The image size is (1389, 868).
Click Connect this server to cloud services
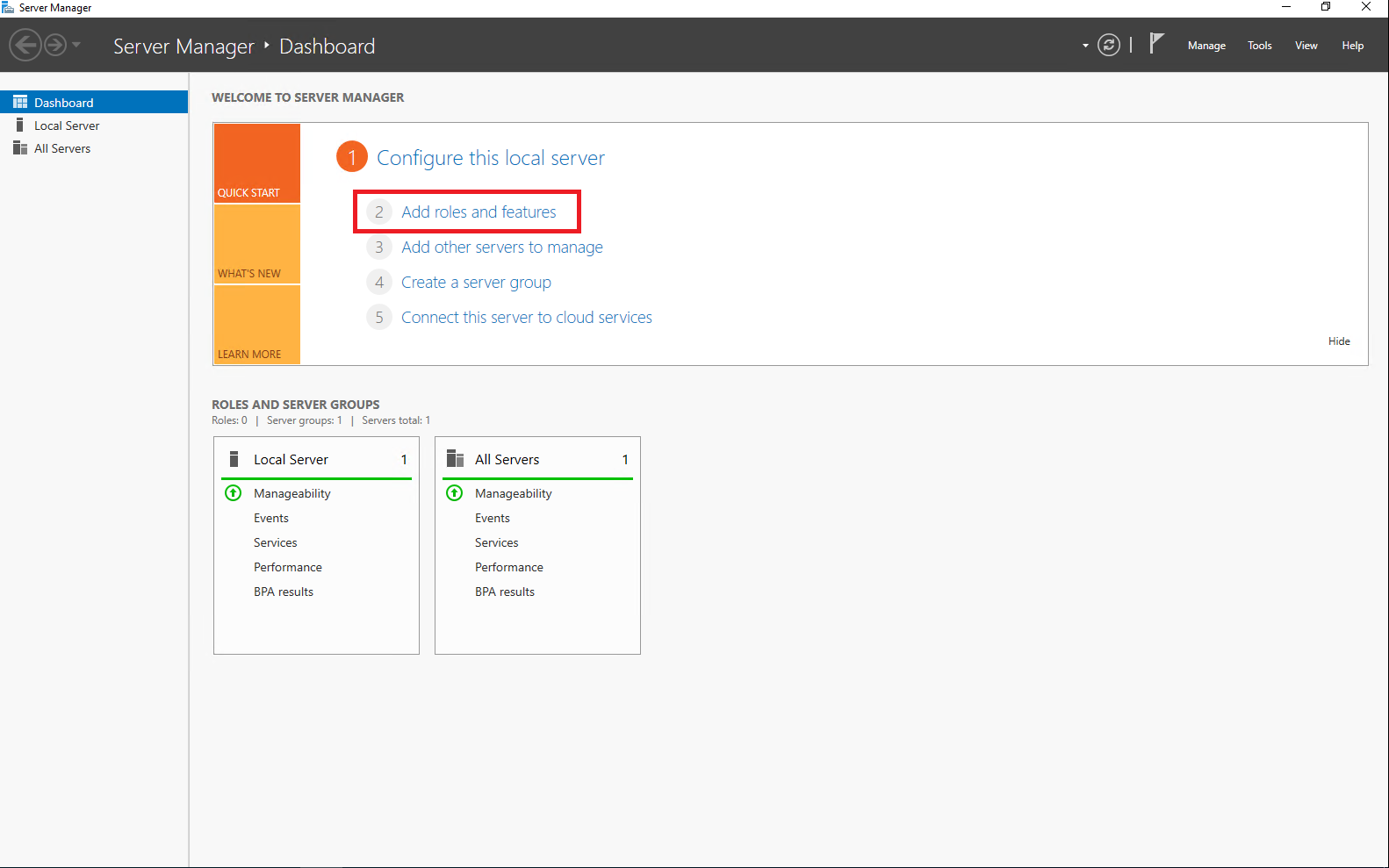click(527, 317)
